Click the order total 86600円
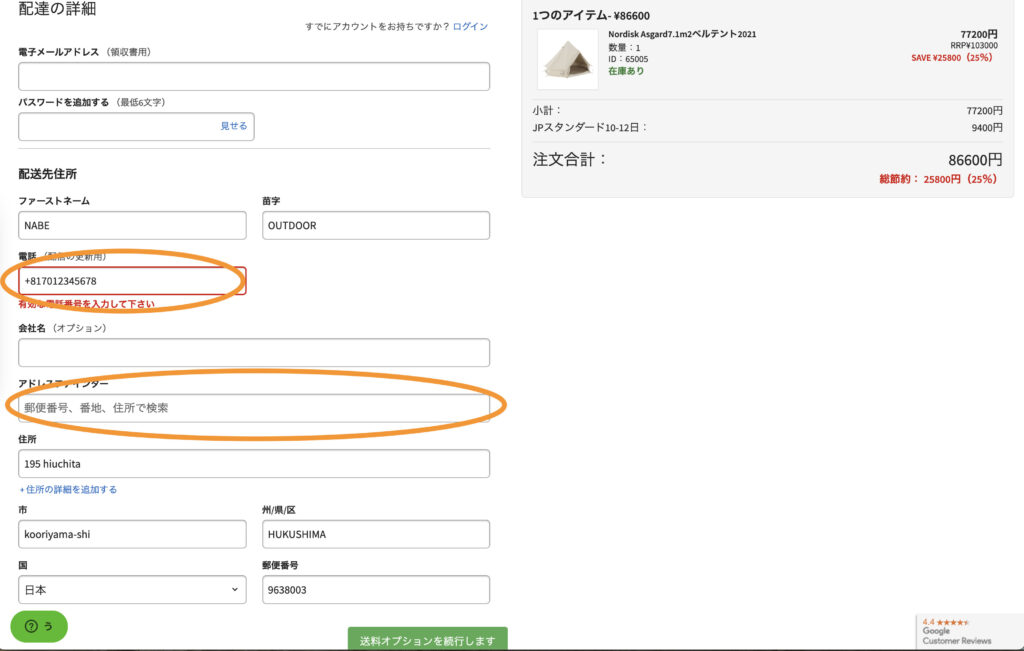The image size is (1024, 651). [975, 160]
